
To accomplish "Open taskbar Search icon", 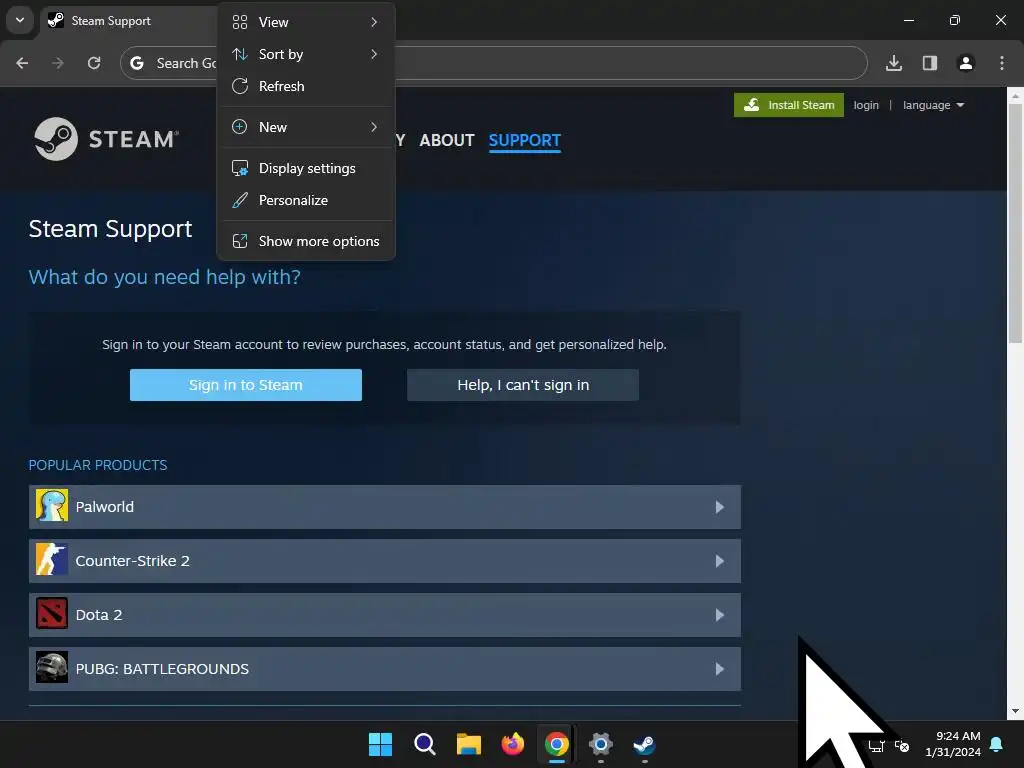I will click(x=424, y=744).
